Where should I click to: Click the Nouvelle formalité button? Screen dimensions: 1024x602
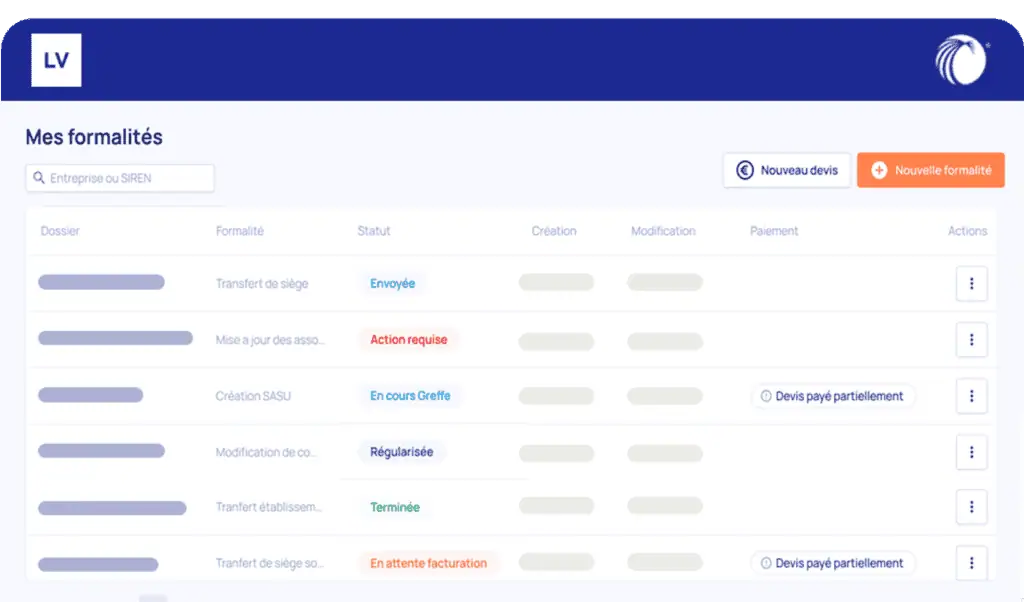930,170
